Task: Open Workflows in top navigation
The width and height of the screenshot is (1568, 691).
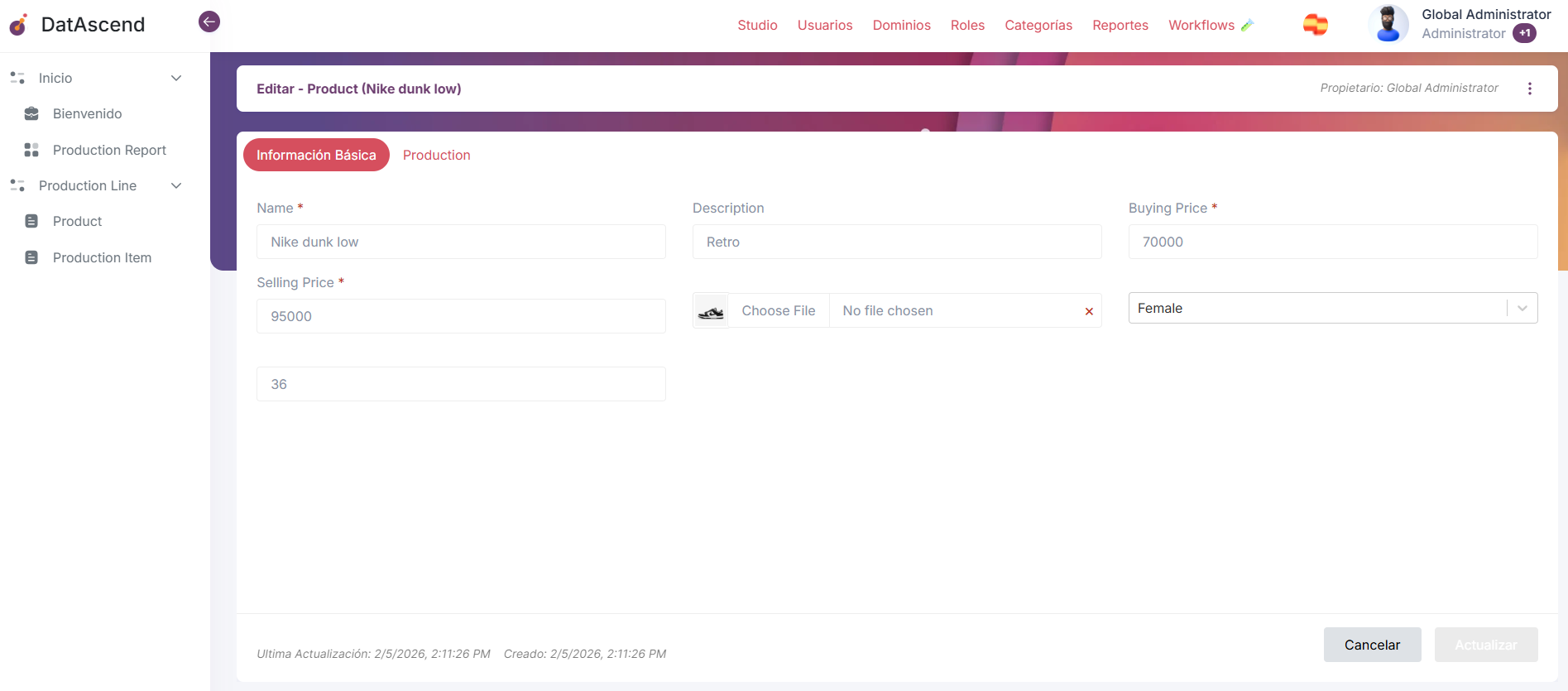Action: pos(1201,25)
